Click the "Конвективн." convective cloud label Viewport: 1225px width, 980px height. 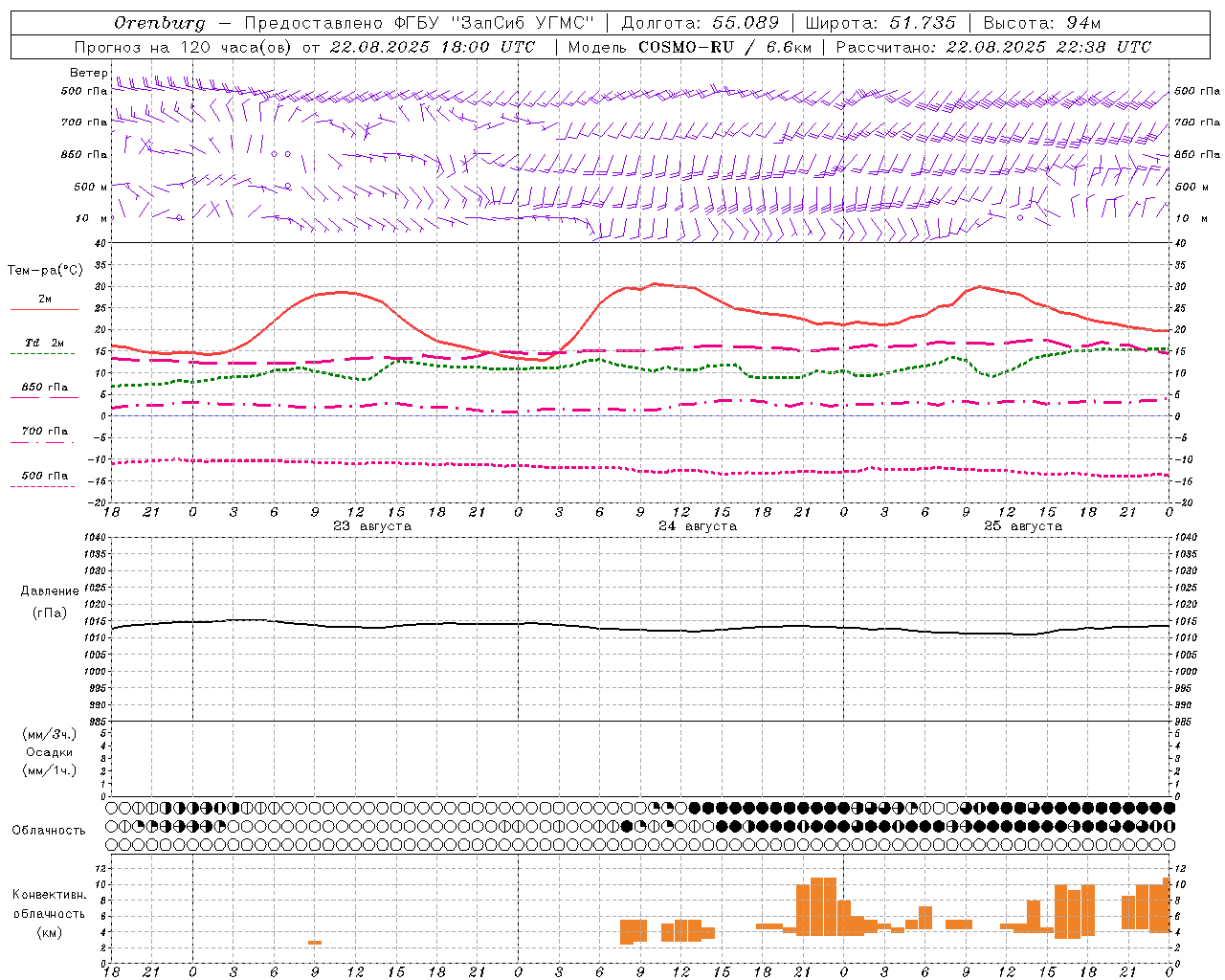[x=50, y=895]
